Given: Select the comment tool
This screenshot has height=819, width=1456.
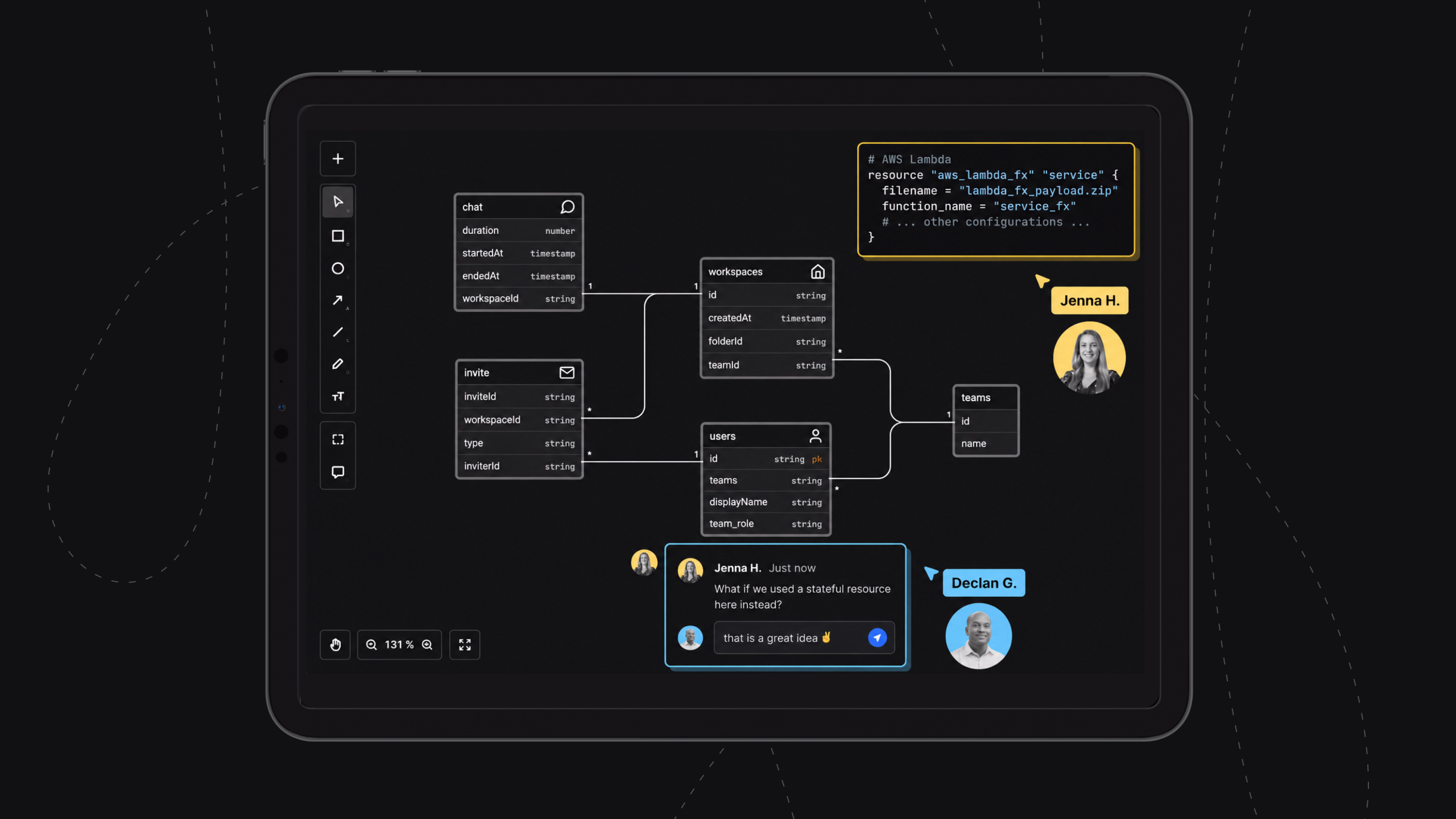Looking at the screenshot, I should click(338, 472).
